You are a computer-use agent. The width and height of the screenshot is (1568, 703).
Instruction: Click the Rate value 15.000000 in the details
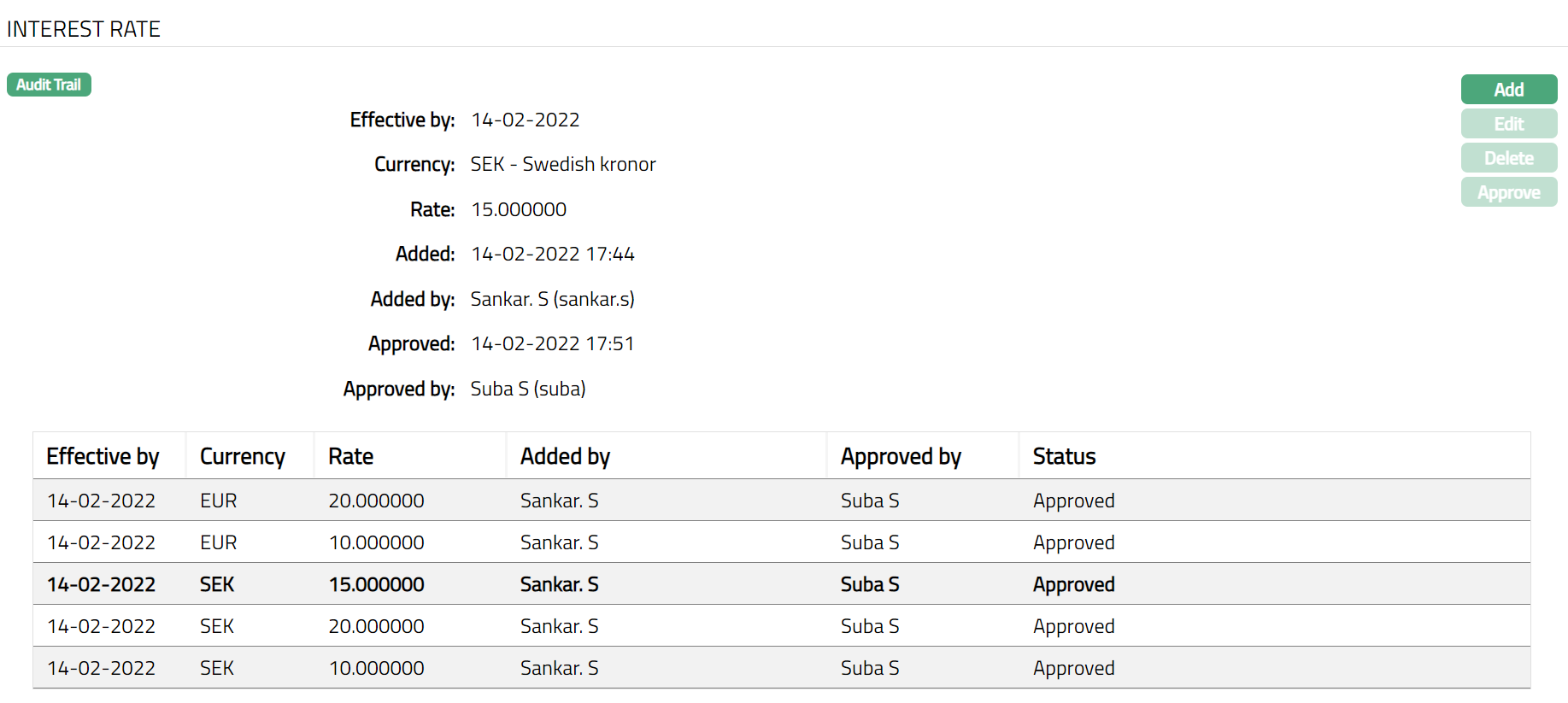point(519,209)
